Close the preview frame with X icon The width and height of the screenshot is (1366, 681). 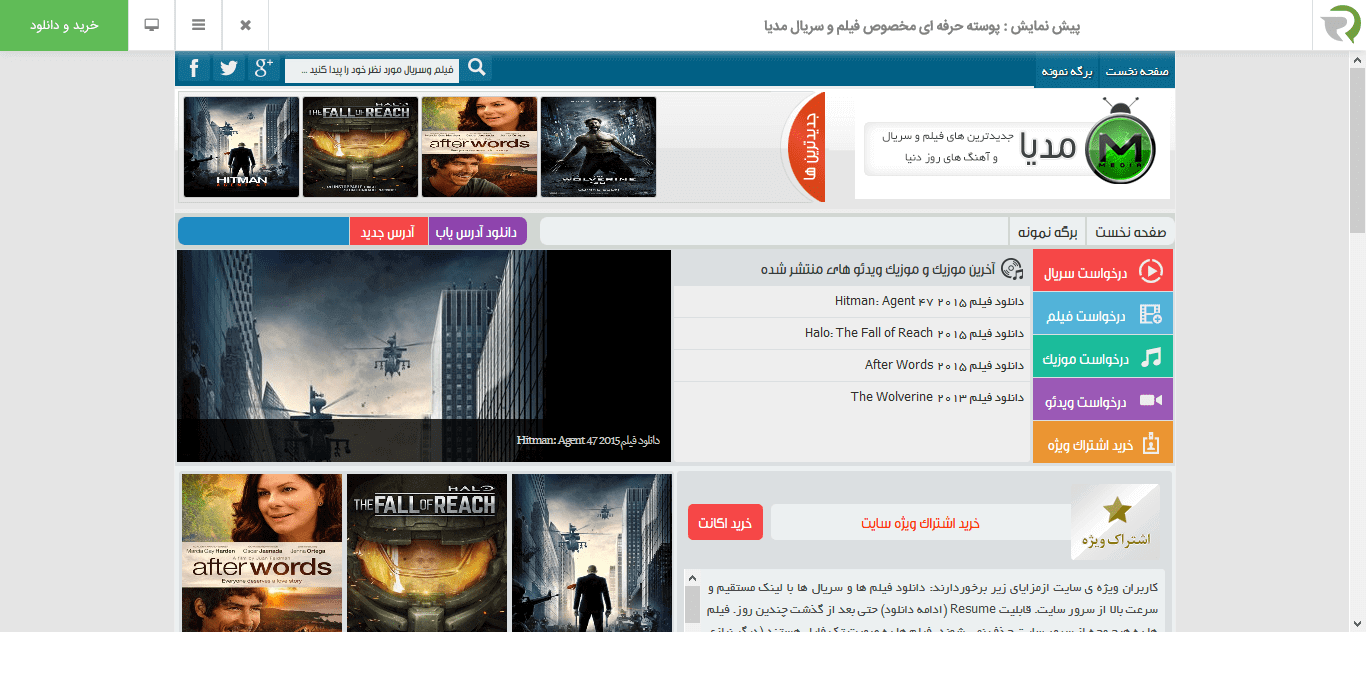(x=246, y=25)
